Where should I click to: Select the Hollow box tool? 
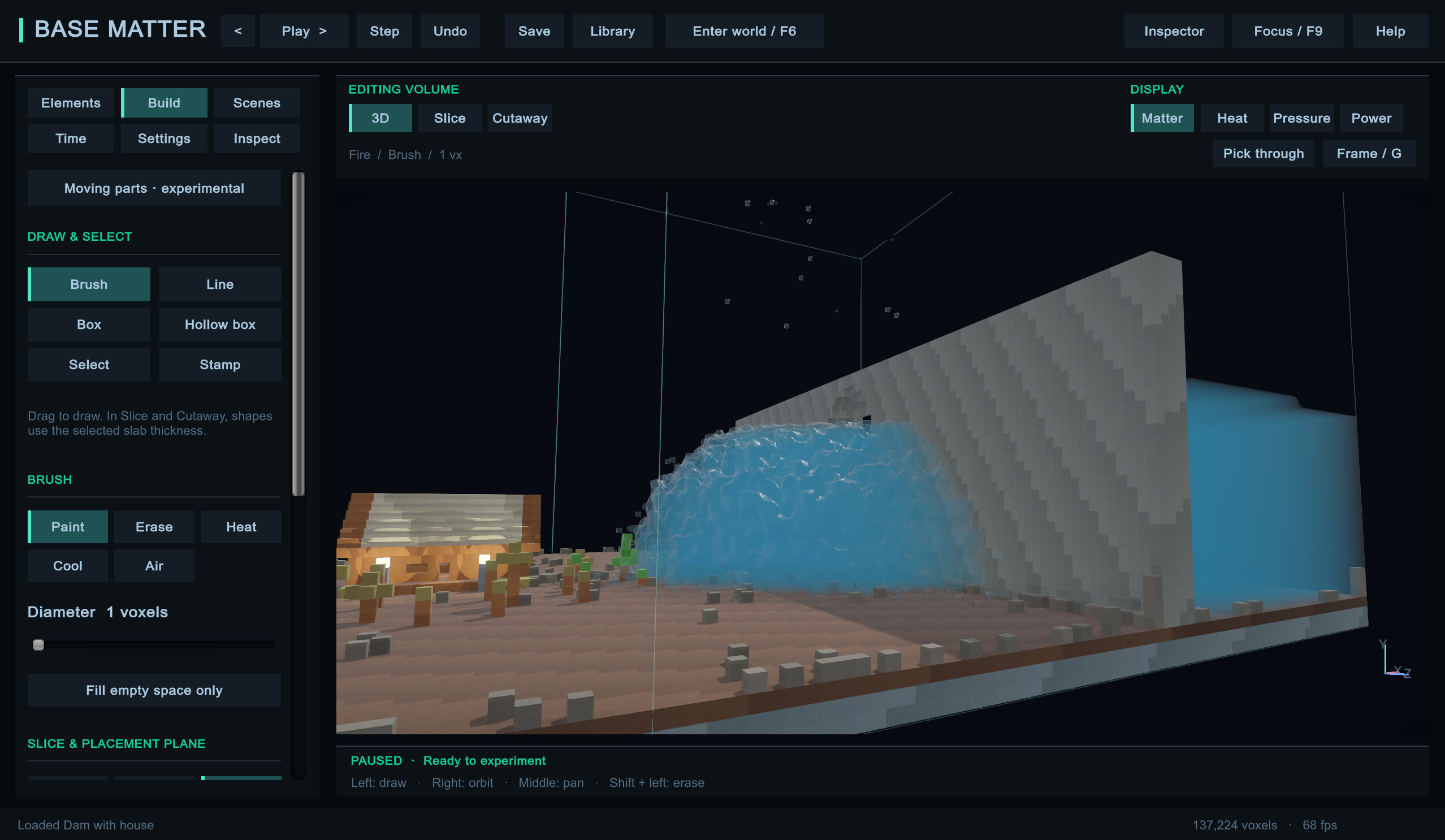pos(219,324)
